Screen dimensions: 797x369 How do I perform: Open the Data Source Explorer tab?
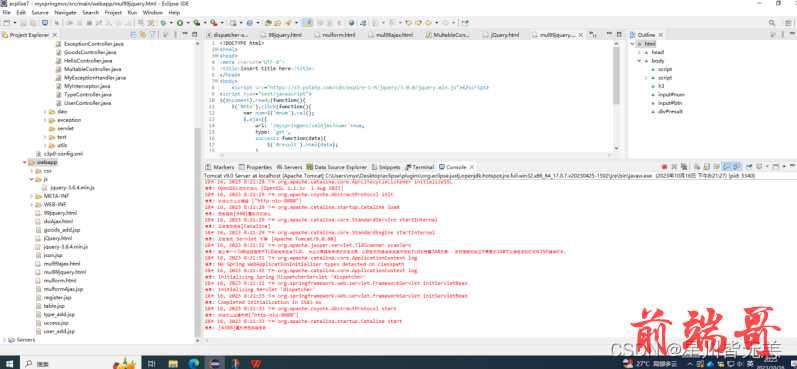[x=336, y=167]
